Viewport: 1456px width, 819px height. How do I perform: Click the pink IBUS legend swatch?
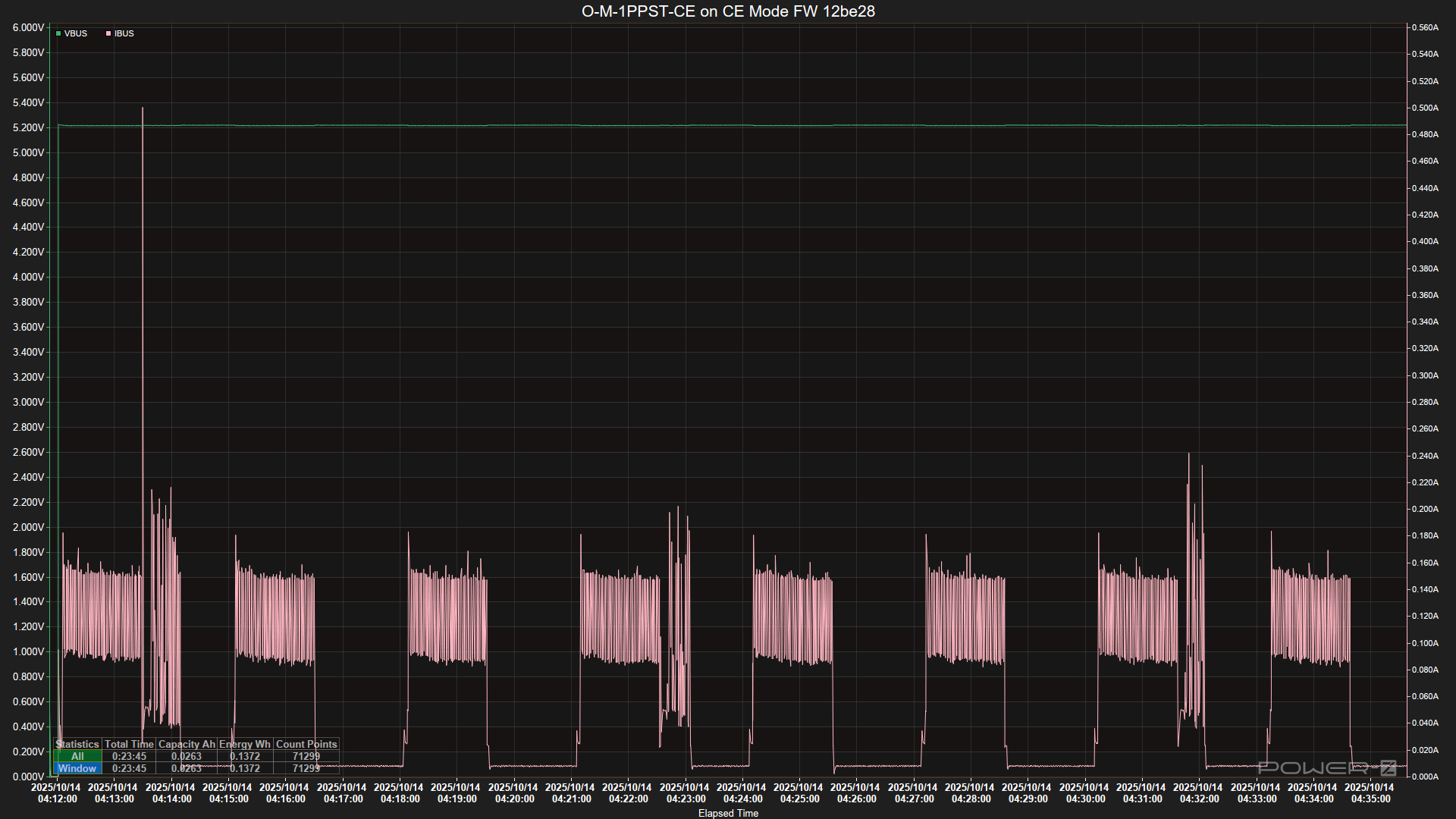pyautogui.click(x=108, y=33)
